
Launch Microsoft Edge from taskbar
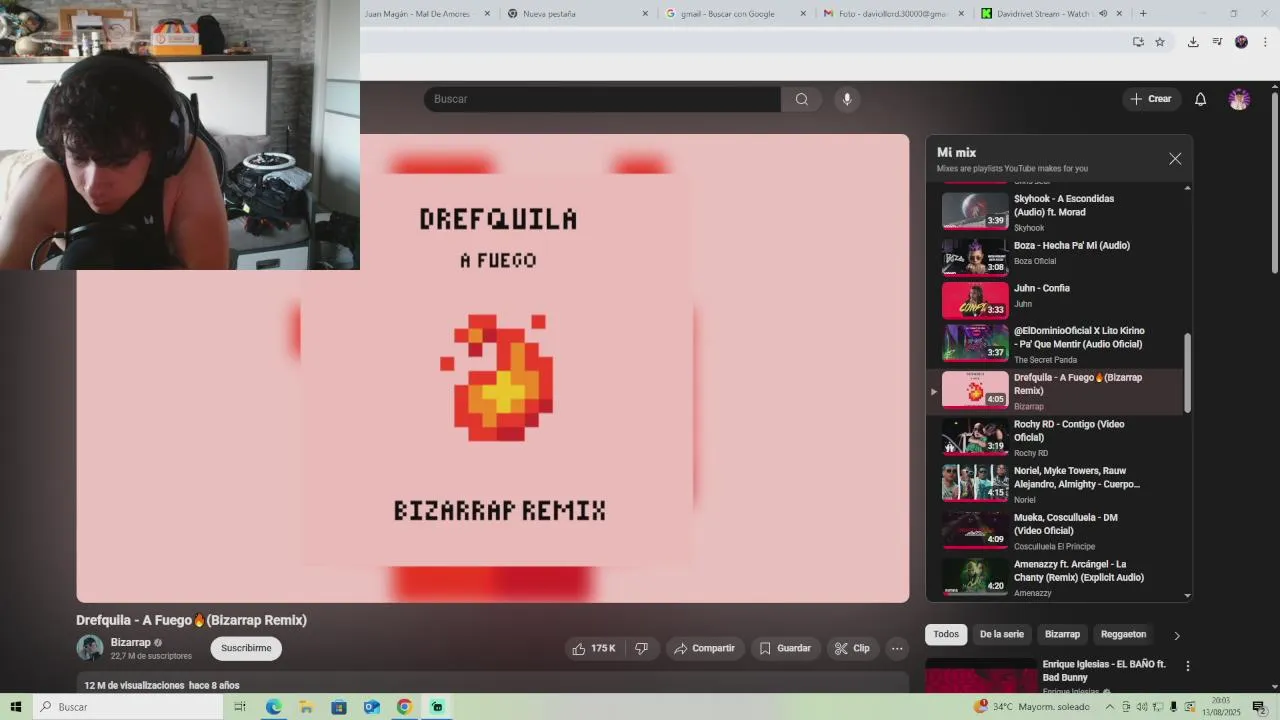273,707
